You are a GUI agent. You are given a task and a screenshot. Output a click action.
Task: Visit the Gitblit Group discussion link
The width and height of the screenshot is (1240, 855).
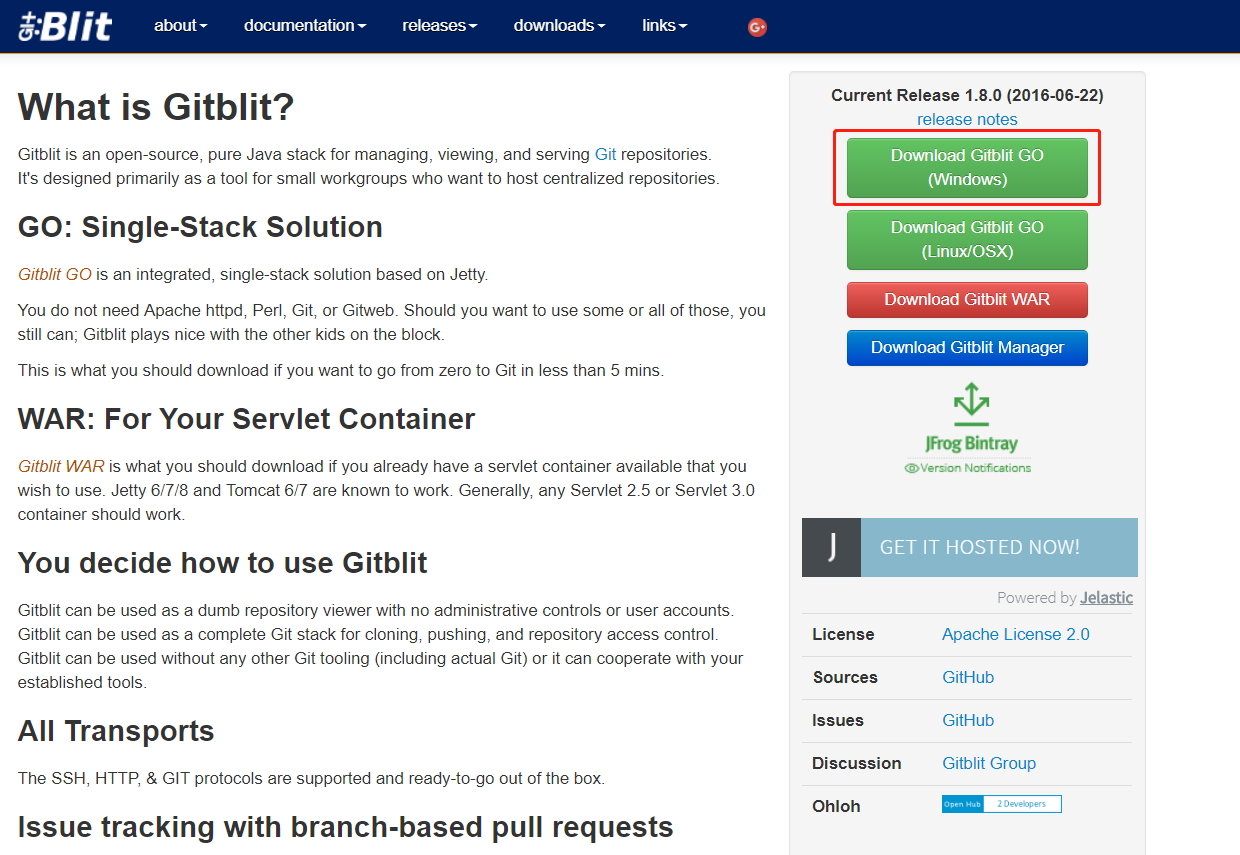pos(989,764)
